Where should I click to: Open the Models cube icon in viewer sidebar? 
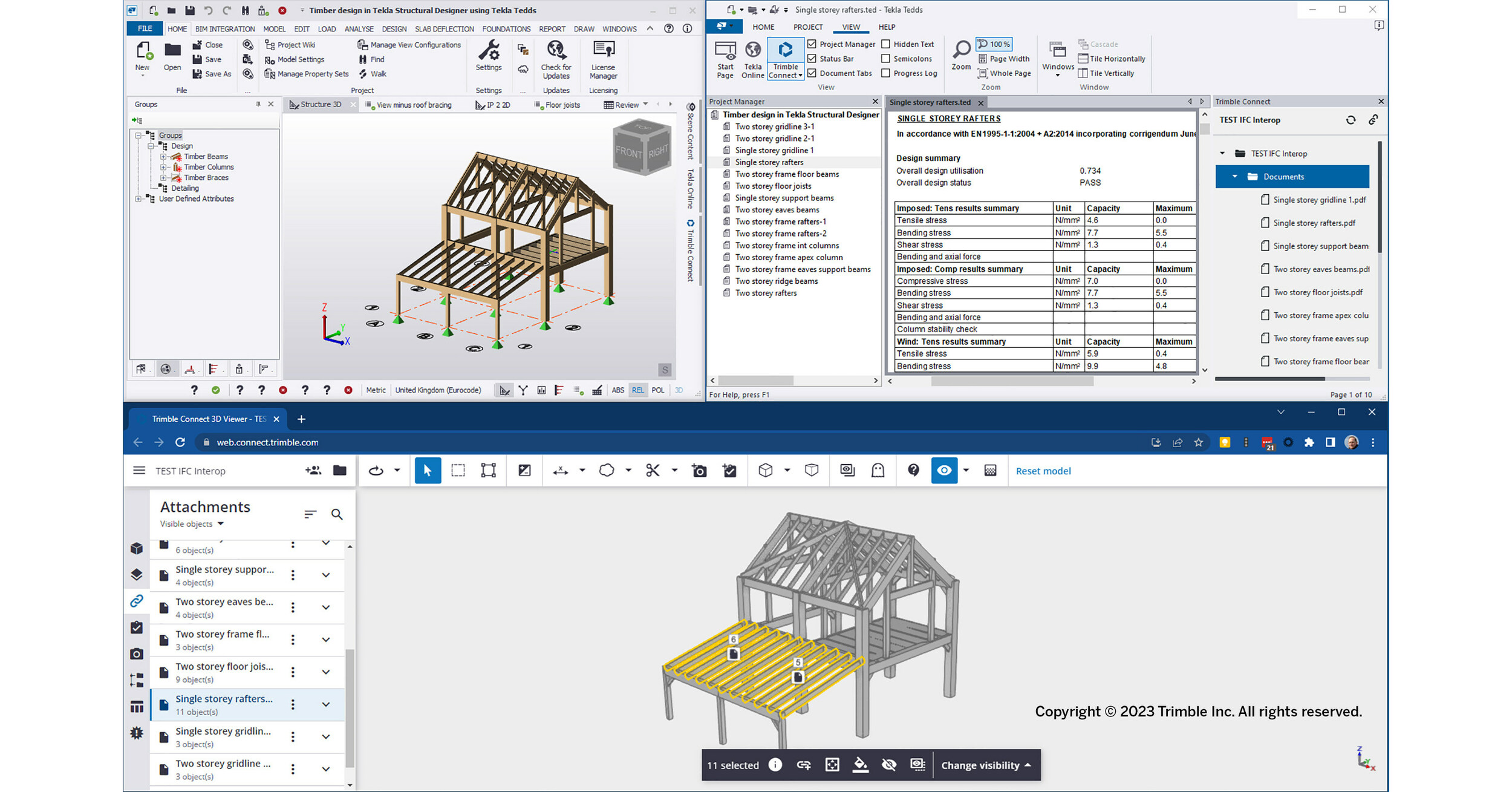(x=137, y=548)
